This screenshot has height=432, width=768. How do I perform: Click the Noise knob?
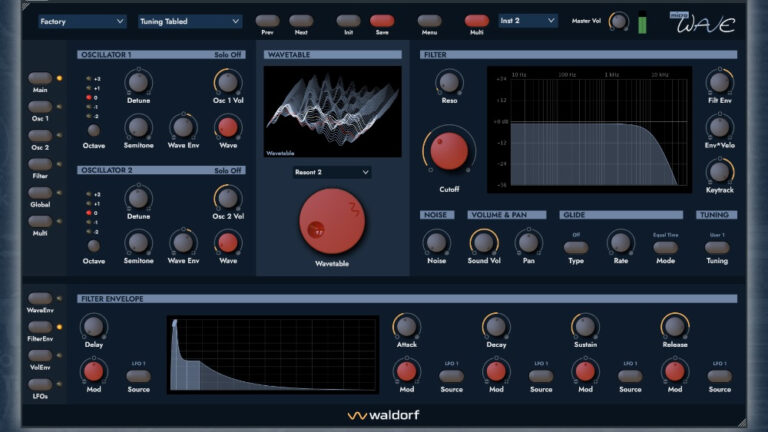click(x=436, y=243)
